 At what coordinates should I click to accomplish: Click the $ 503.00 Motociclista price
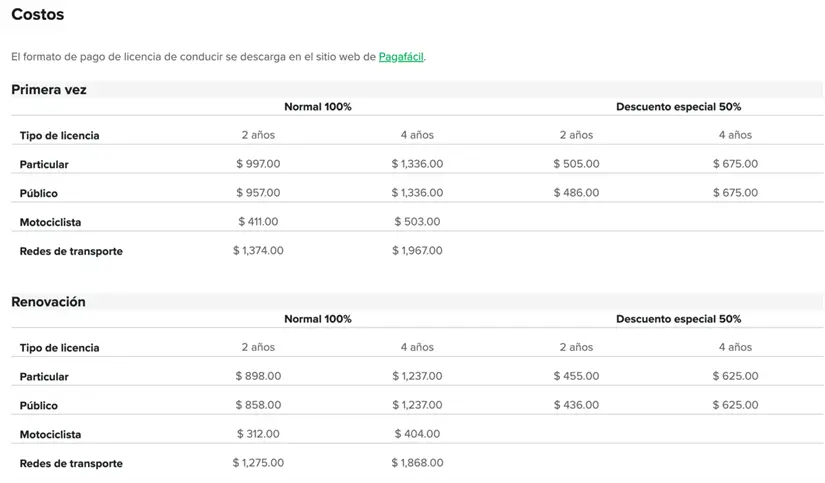pyautogui.click(x=417, y=222)
